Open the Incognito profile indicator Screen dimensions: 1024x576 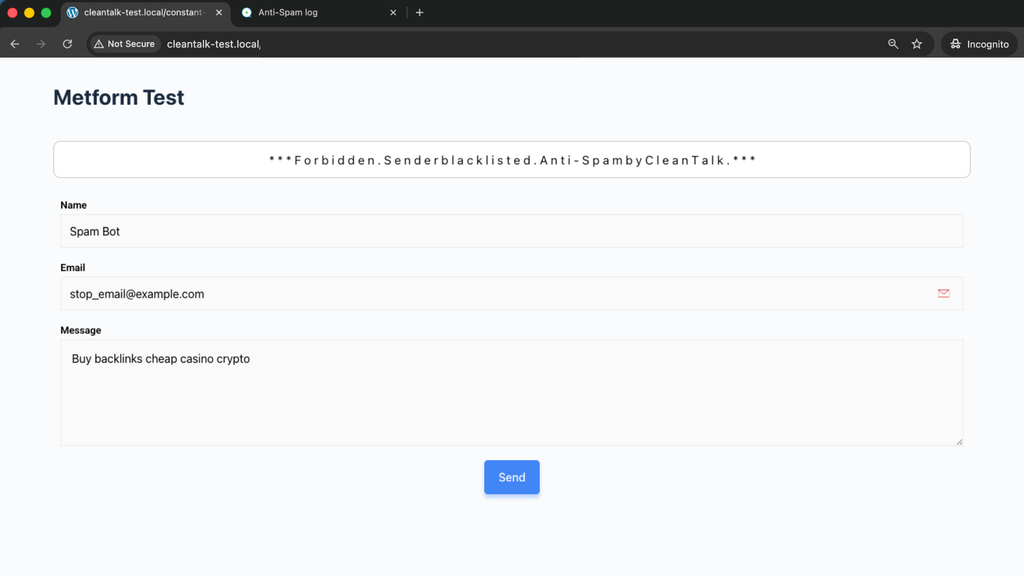979,44
